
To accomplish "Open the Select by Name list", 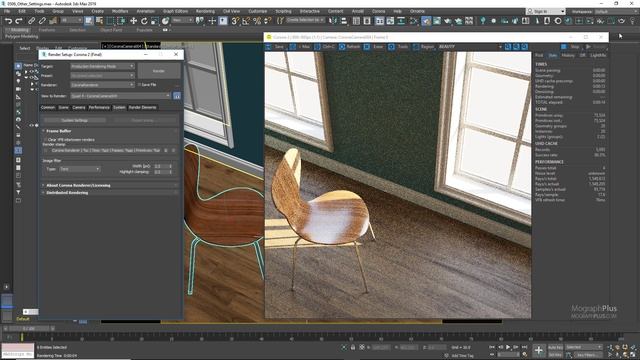I will coord(99,21).
